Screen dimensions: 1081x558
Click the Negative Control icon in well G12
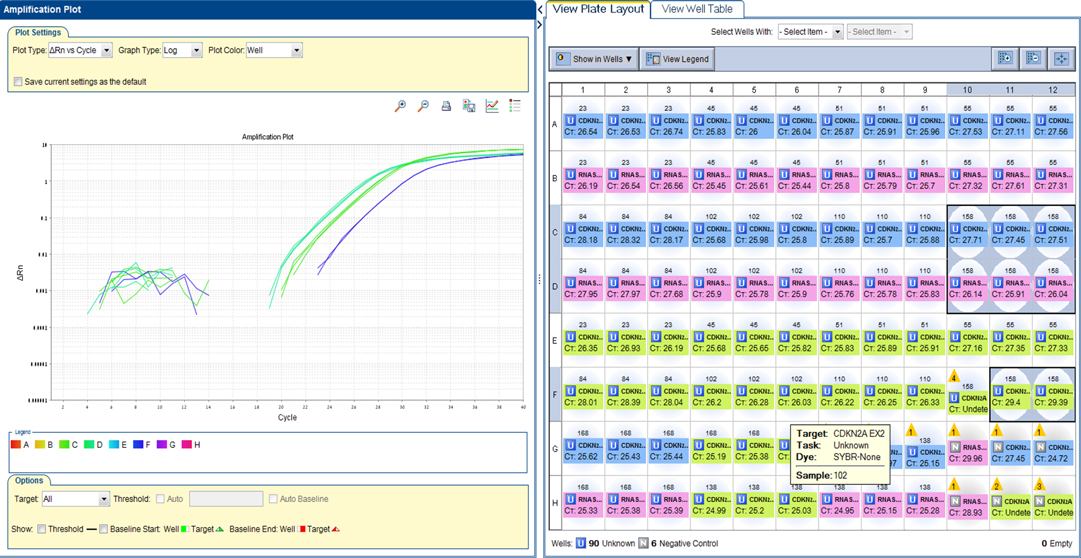click(1040, 446)
